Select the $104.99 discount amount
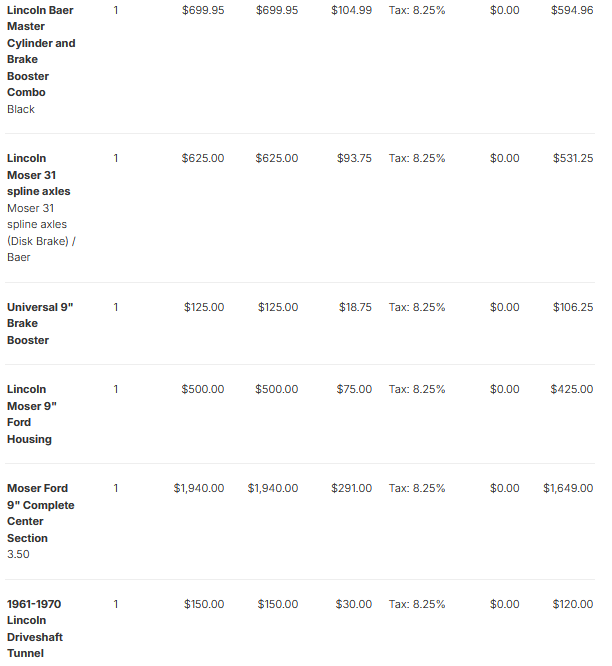Viewport: 612px width, 666px height. click(351, 10)
